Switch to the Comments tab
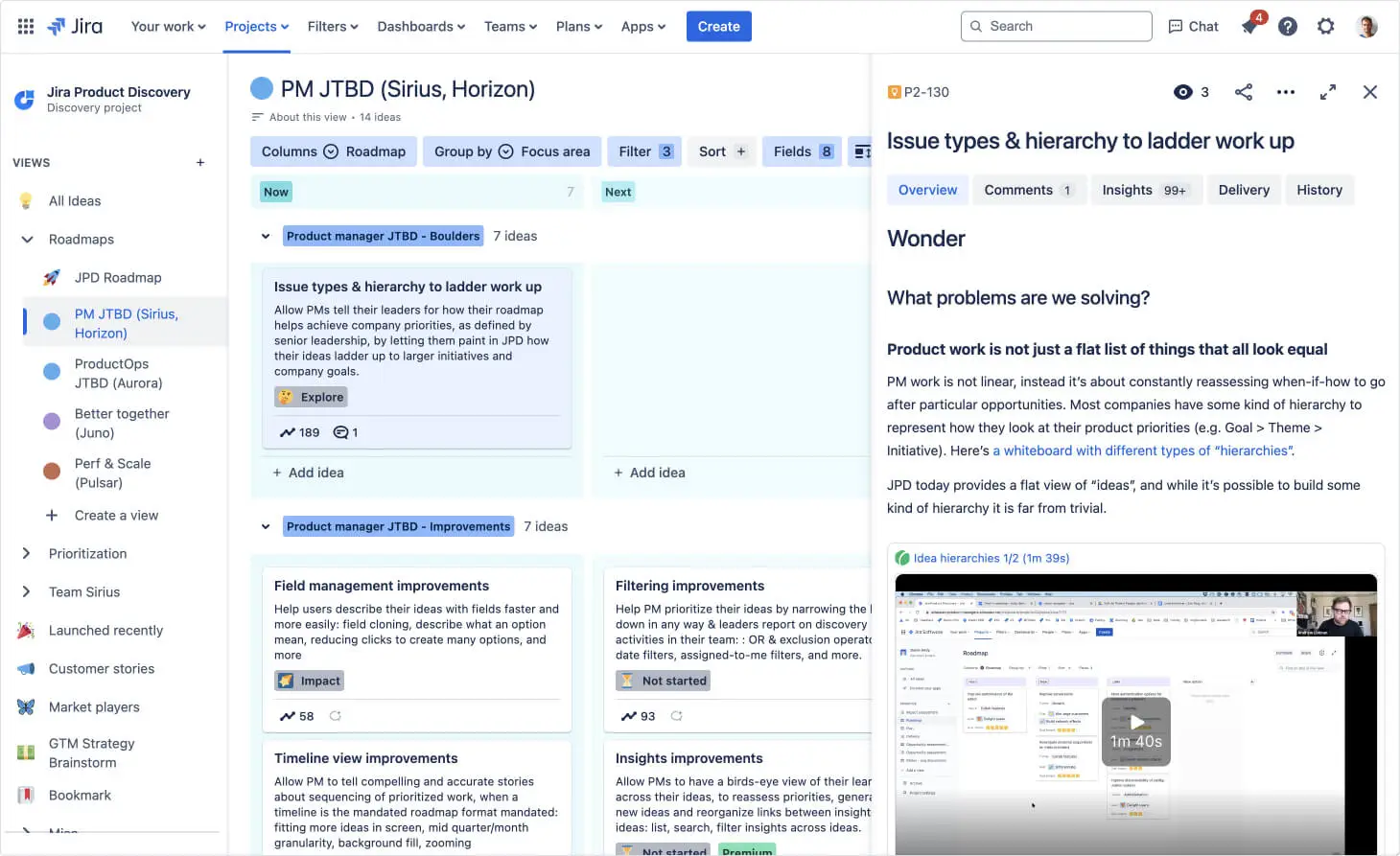 (1029, 190)
